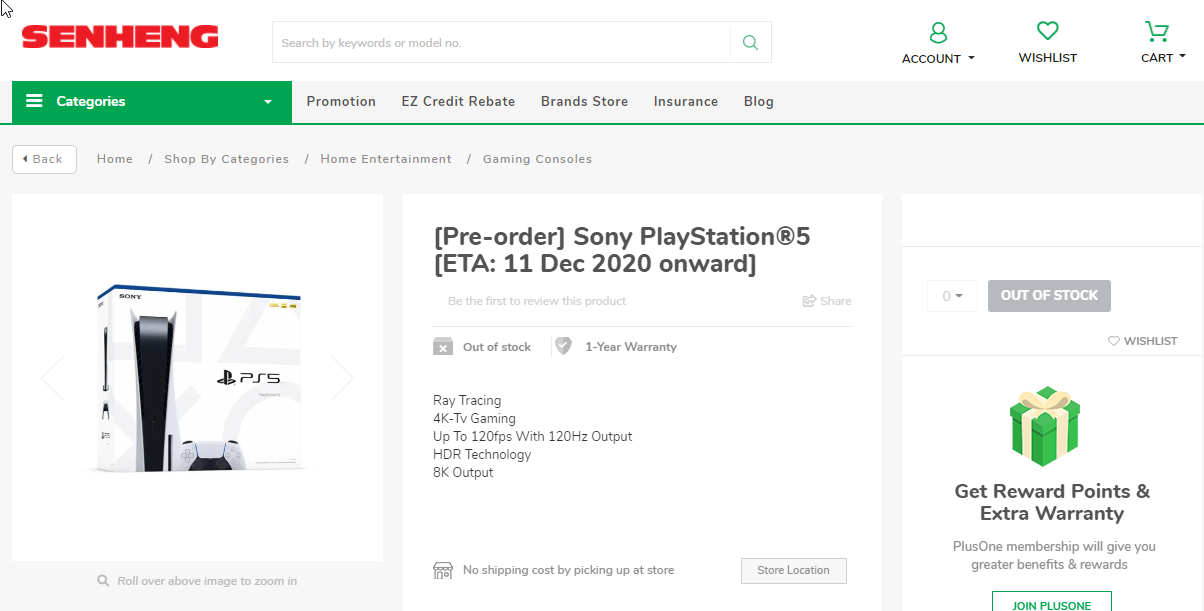The image size is (1204, 611).
Task: Add product to Wishlist below stock button
Action: [1142, 341]
